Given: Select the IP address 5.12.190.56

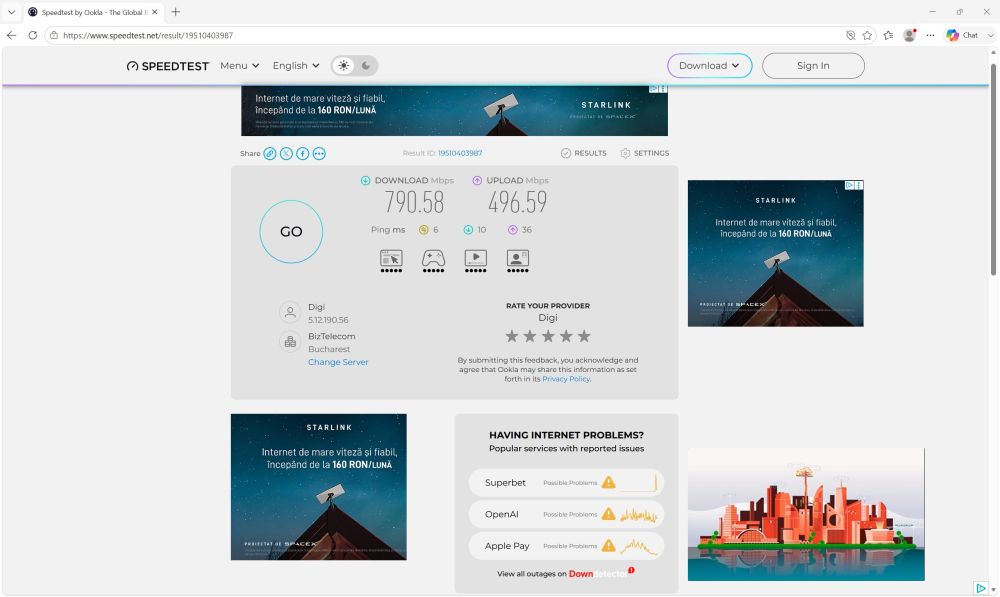Looking at the screenshot, I should coord(328,320).
